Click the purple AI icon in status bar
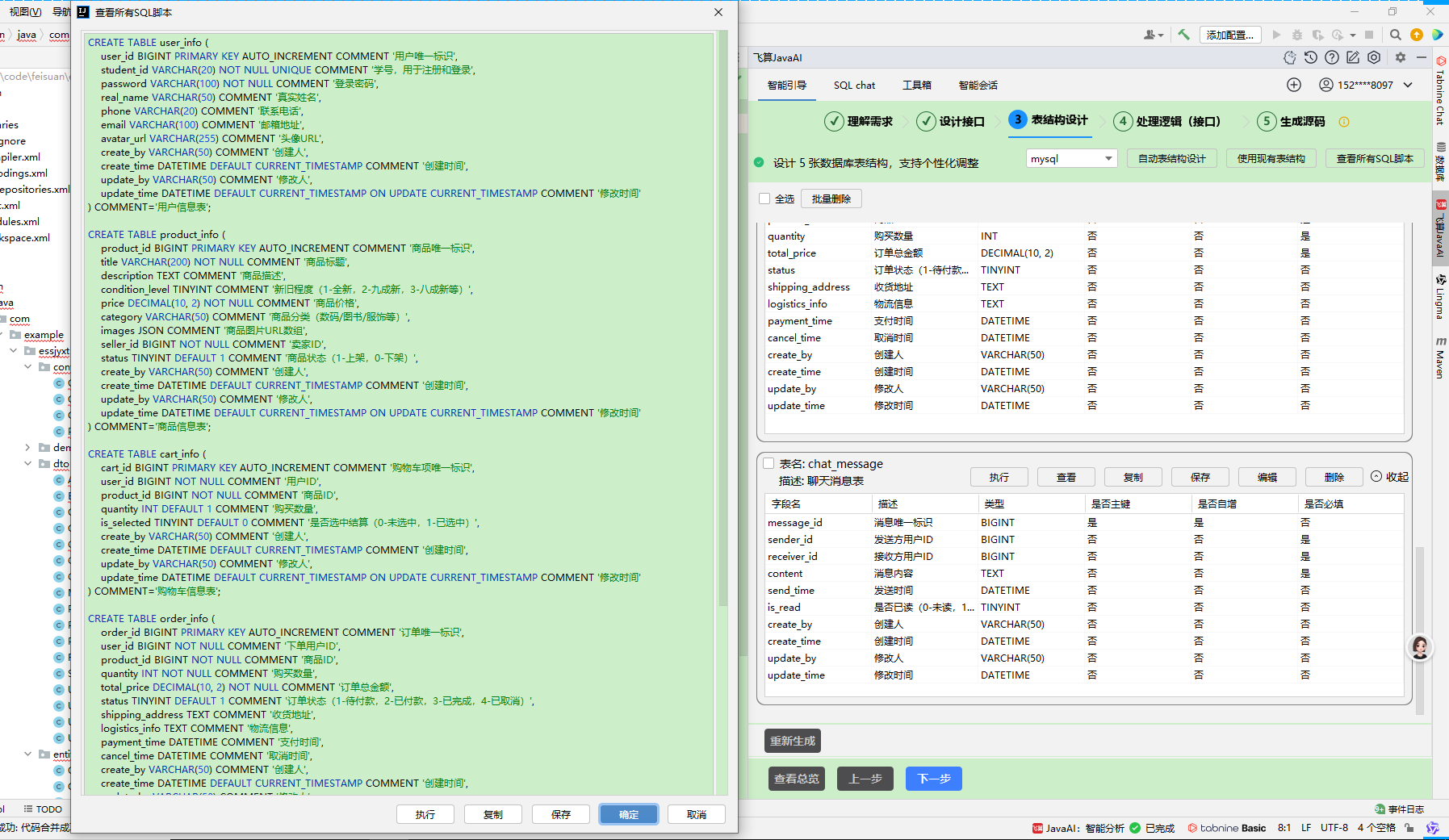This screenshot has height=840, width=1449. tap(1433, 828)
